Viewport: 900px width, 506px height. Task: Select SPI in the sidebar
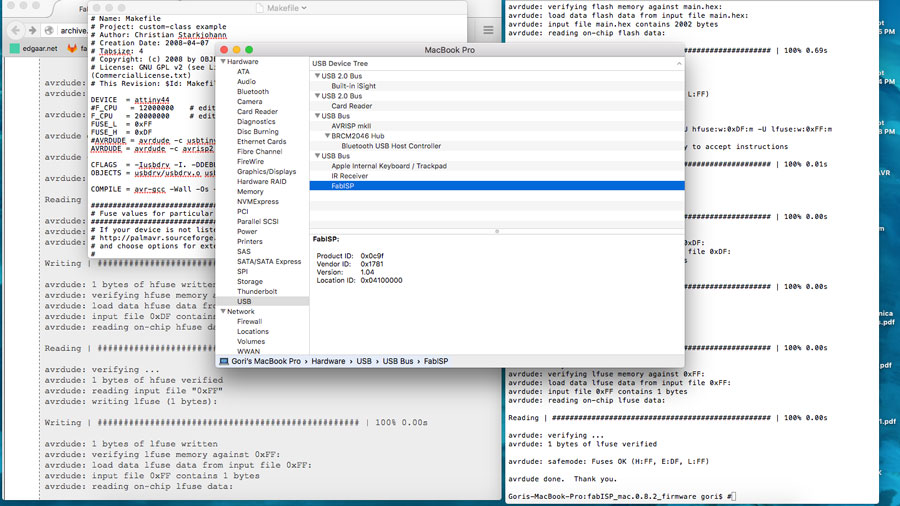(x=242, y=271)
